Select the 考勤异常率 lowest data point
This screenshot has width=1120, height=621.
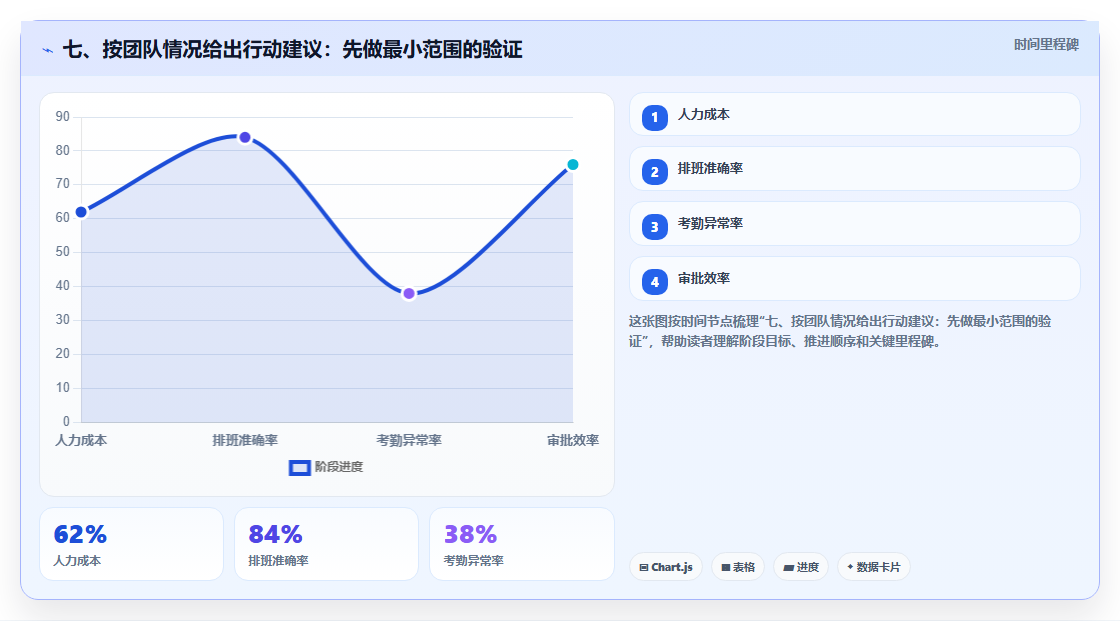pyautogui.click(x=409, y=294)
